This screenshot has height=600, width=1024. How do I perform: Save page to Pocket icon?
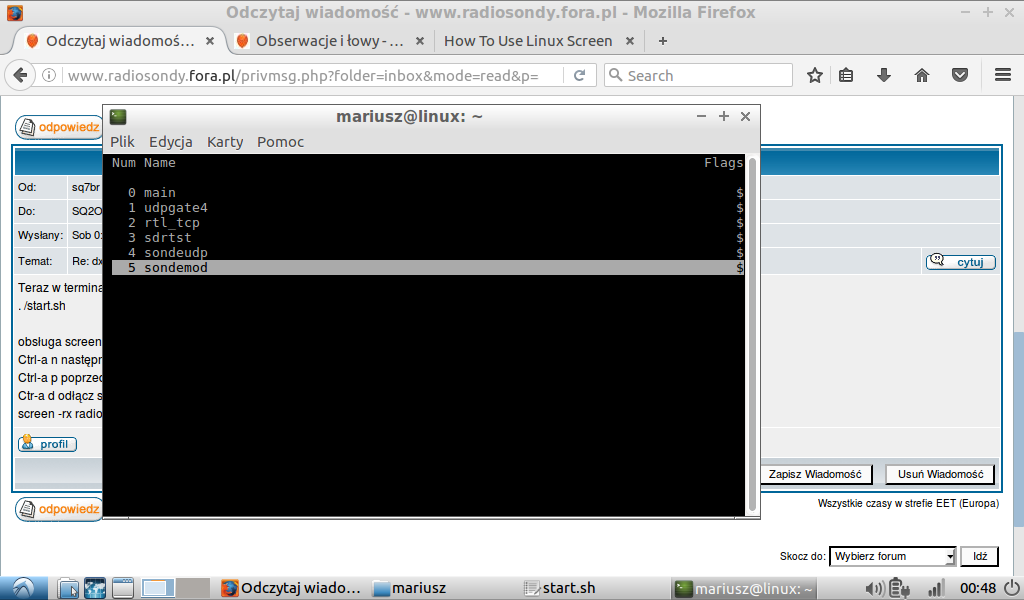(x=959, y=76)
